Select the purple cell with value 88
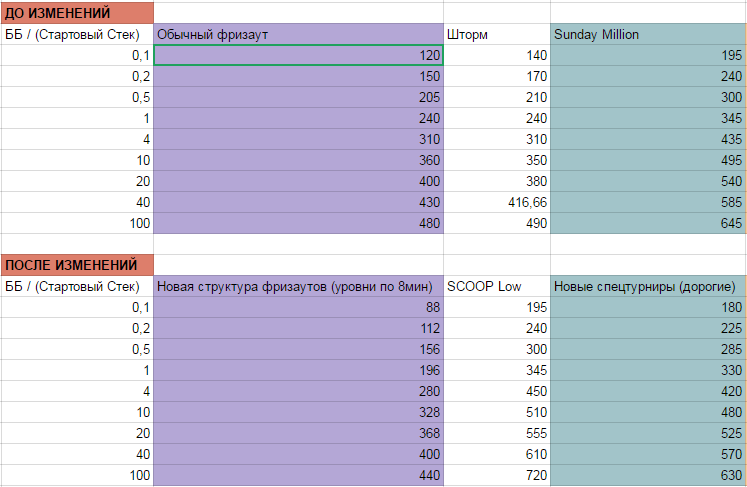This screenshot has width=747, height=487. tap(298, 308)
